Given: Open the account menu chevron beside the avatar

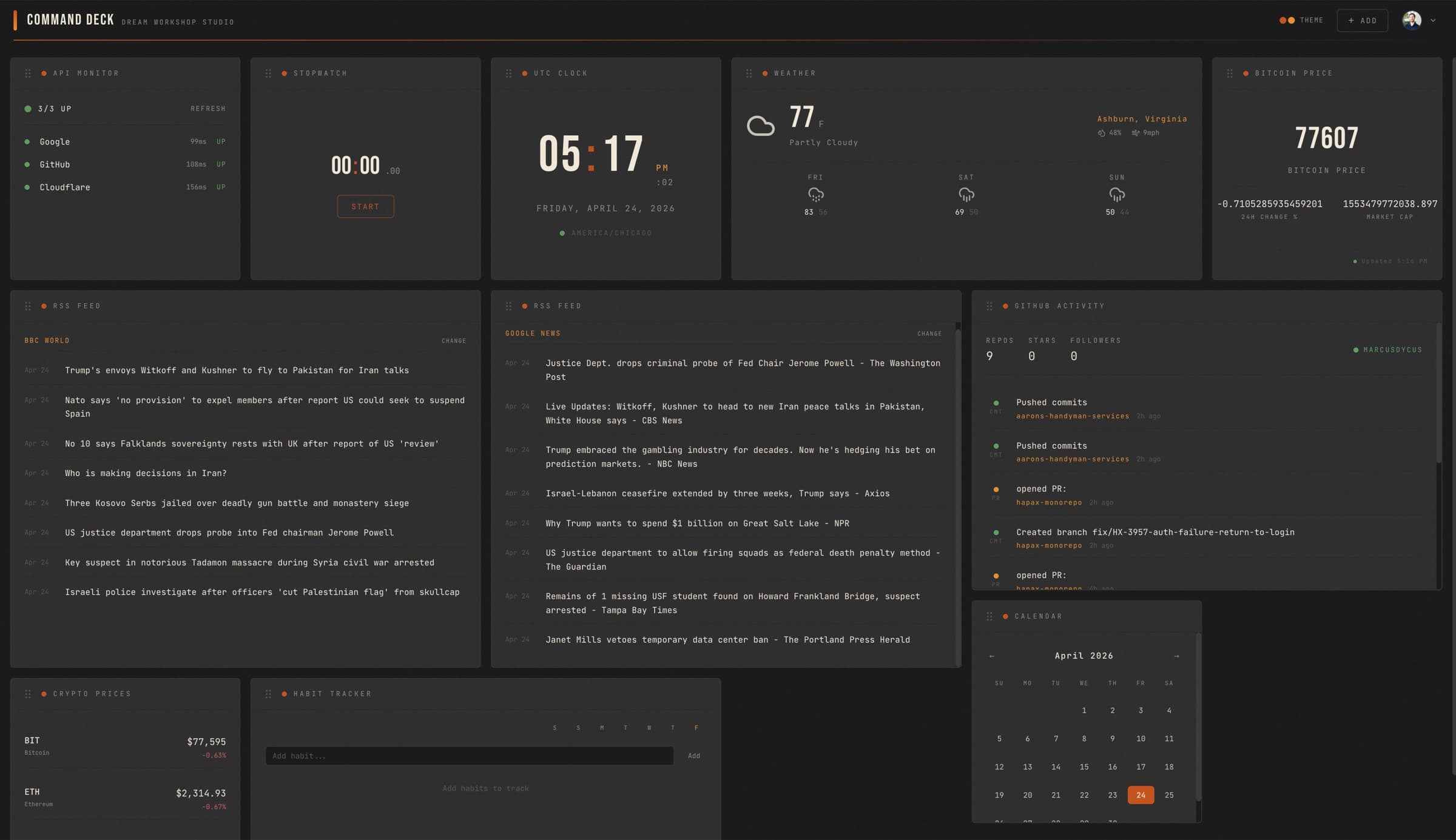Looking at the screenshot, I should click(x=1434, y=21).
